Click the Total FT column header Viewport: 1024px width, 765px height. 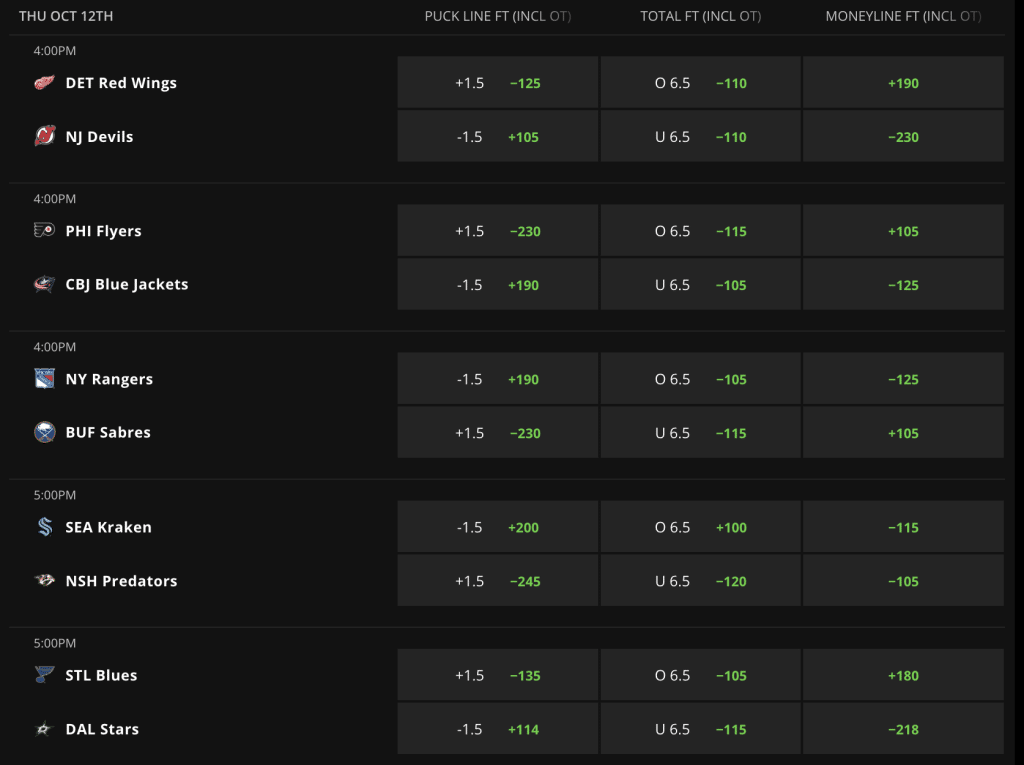click(x=701, y=16)
